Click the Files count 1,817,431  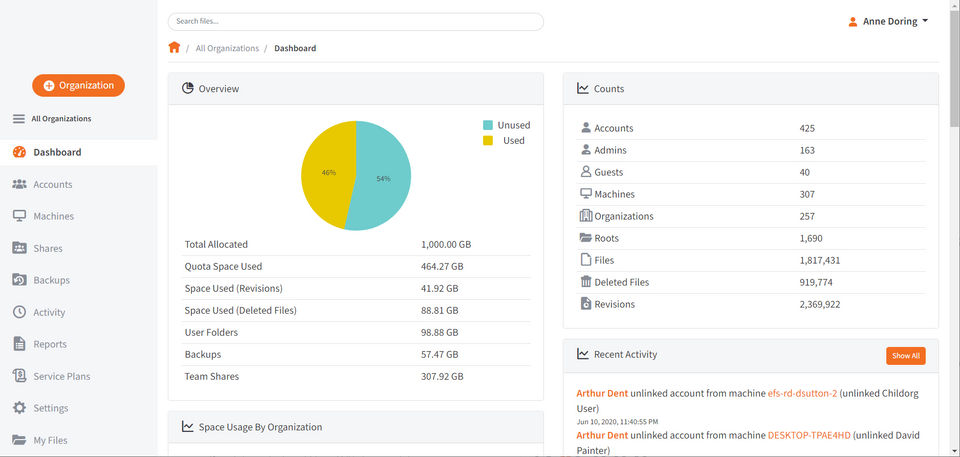[820, 260]
